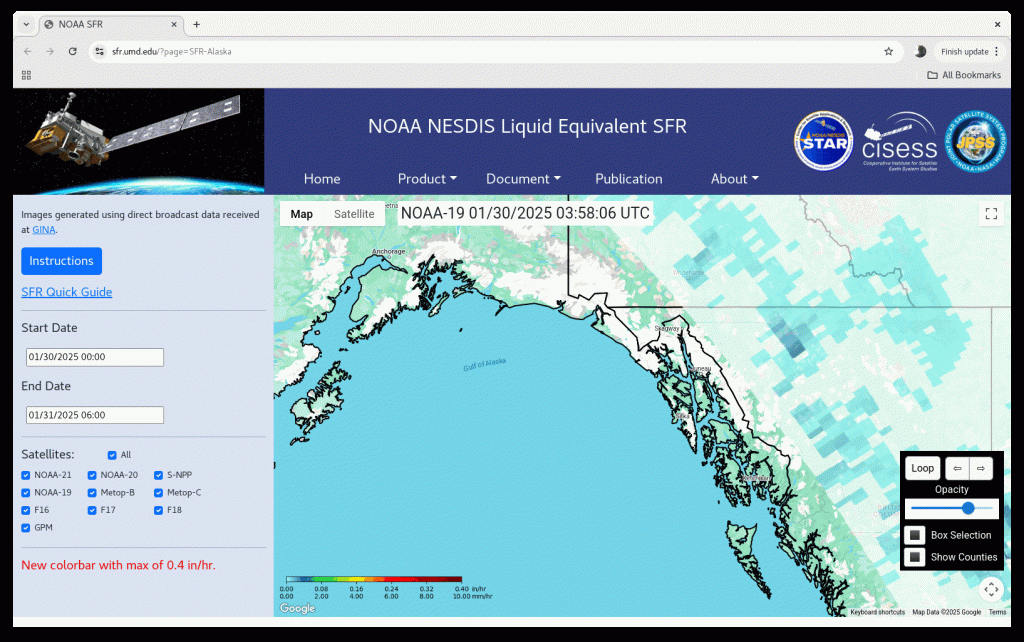Screen dimensions: 1024x642
Task: Click the NOAA-19 timestamp label
Action: tap(525, 214)
